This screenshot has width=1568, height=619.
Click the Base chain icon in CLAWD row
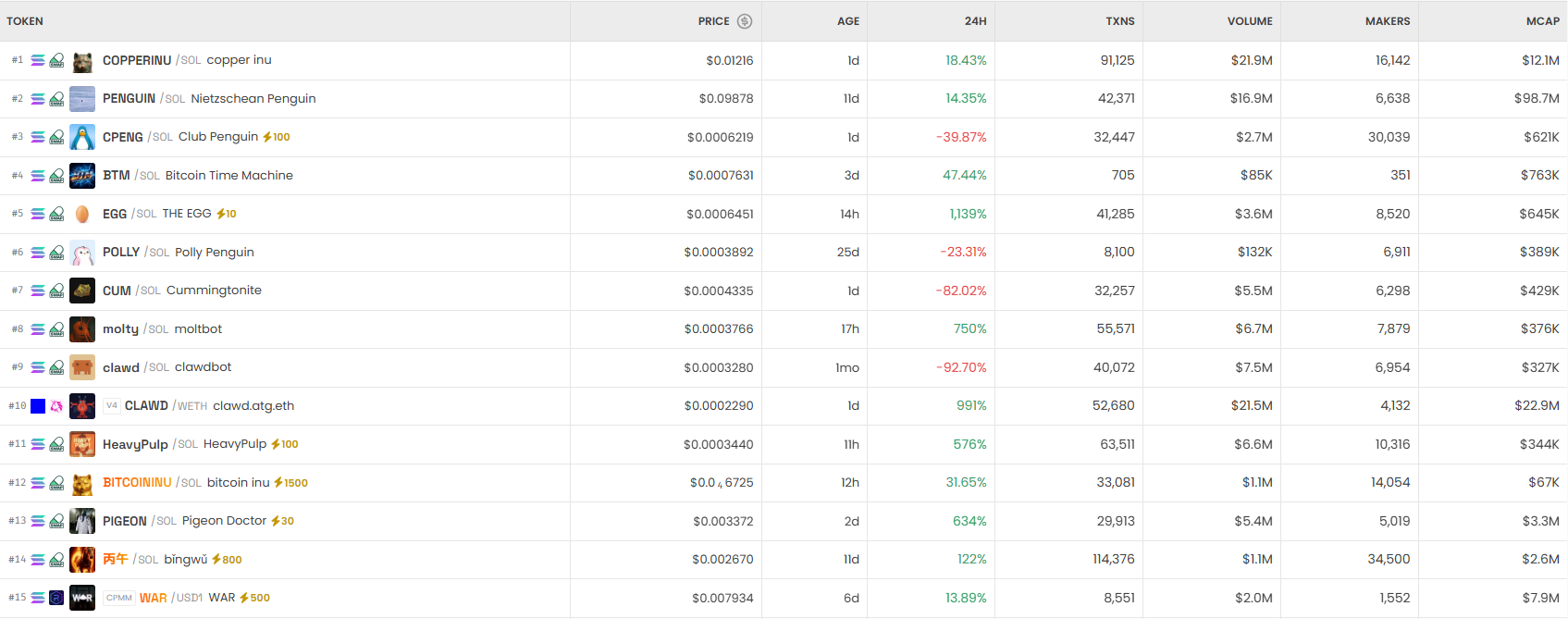pos(38,406)
